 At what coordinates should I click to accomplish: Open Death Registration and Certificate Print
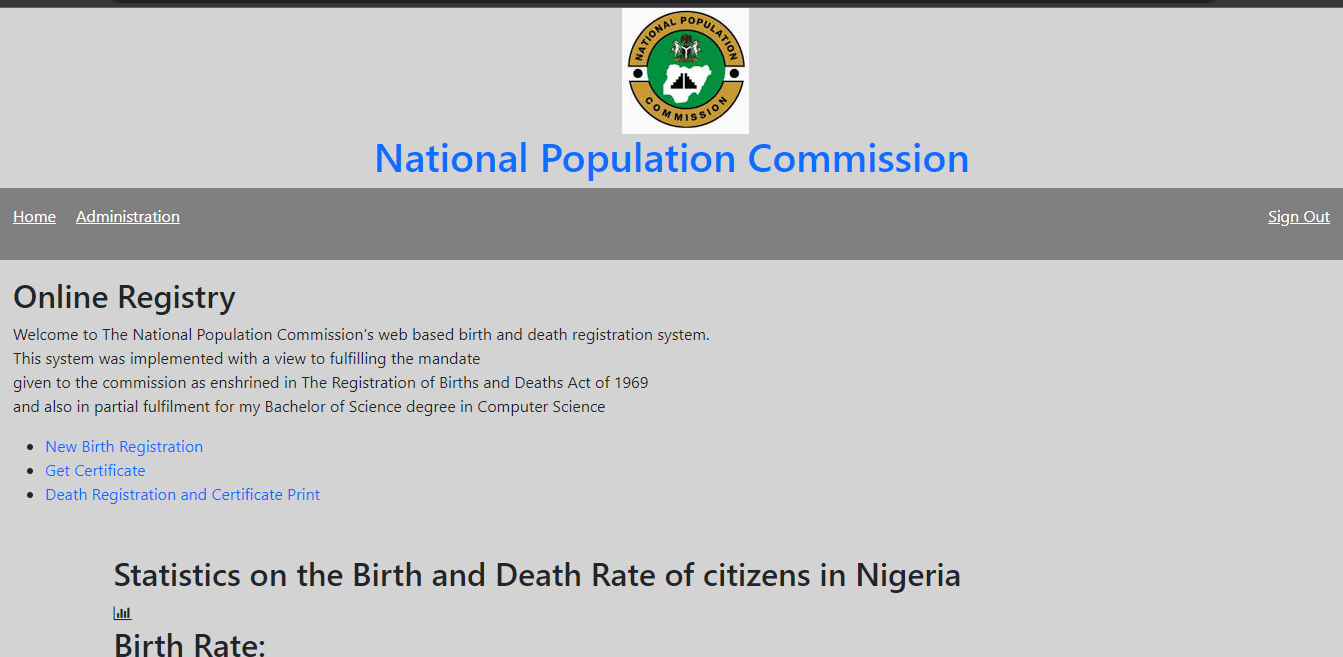tap(183, 495)
